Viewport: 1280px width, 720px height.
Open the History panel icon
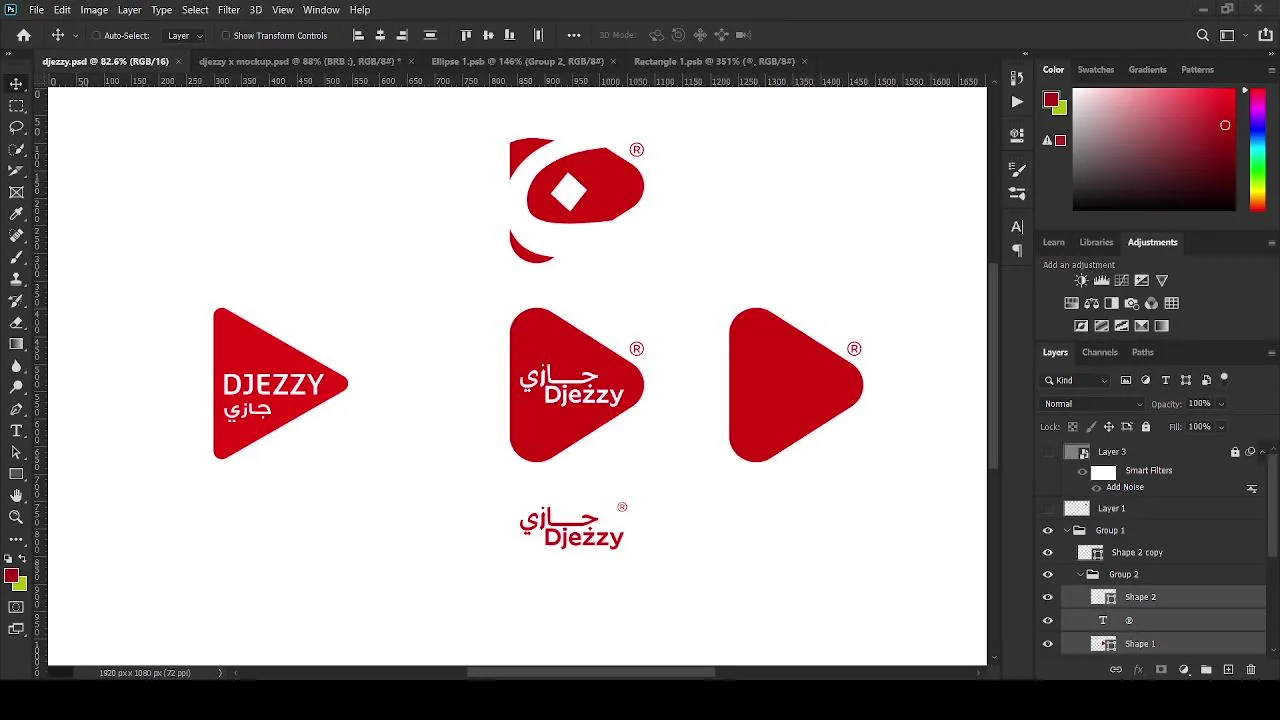(1017, 78)
